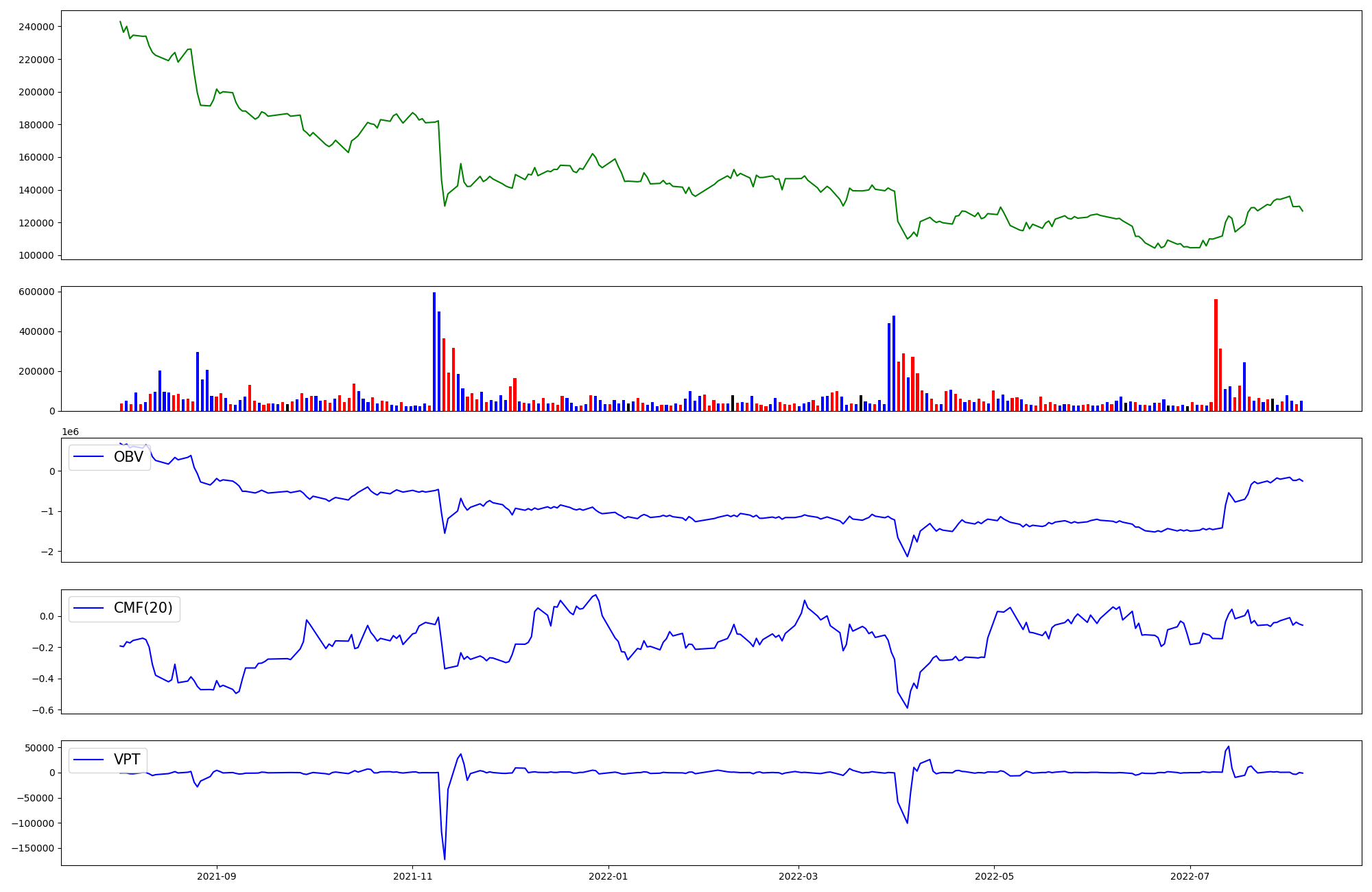Click the tallest blue volume bar
1372x892 pixels.
434,351
